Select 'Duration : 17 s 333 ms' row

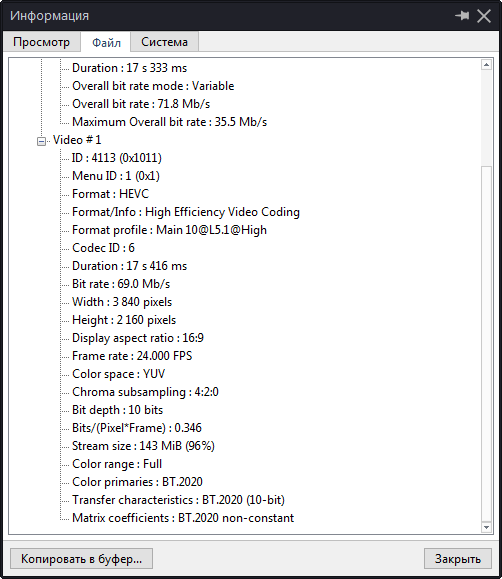130,68
